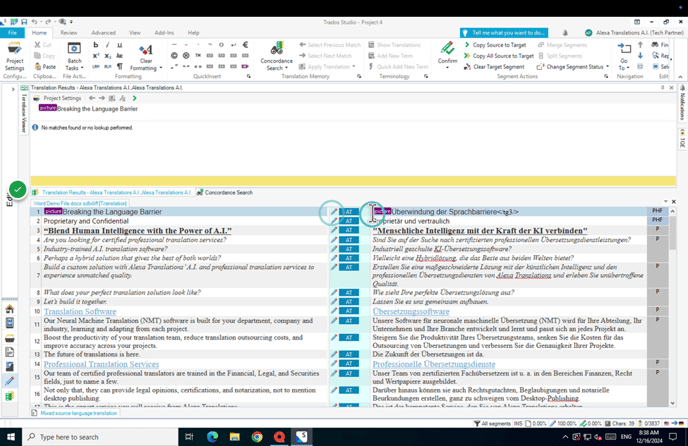The height and width of the screenshot is (446, 688).
Task: Apply superscript formatting icon
Action: tap(96, 56)
